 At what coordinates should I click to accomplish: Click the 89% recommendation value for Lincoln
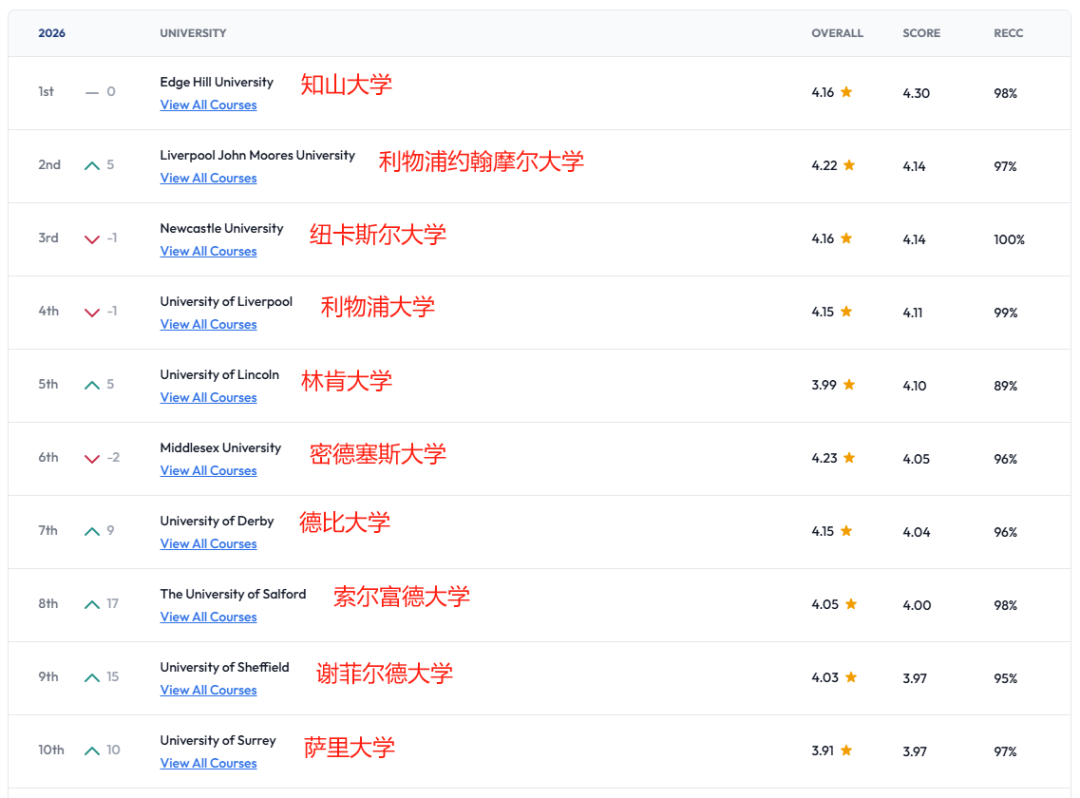[1005, 386]
